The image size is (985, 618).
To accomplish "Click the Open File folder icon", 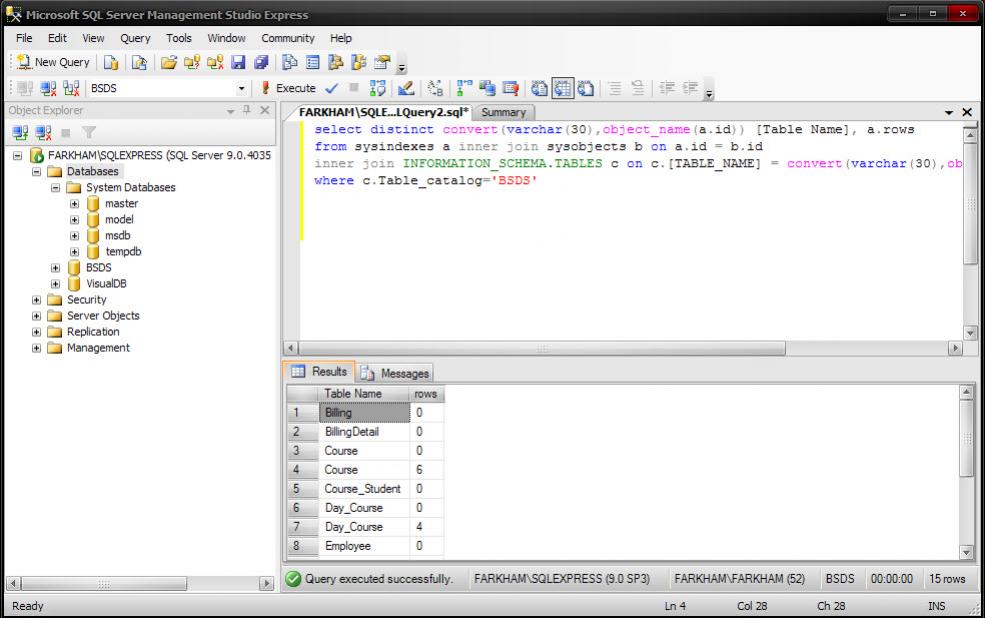I will (169, 62).
